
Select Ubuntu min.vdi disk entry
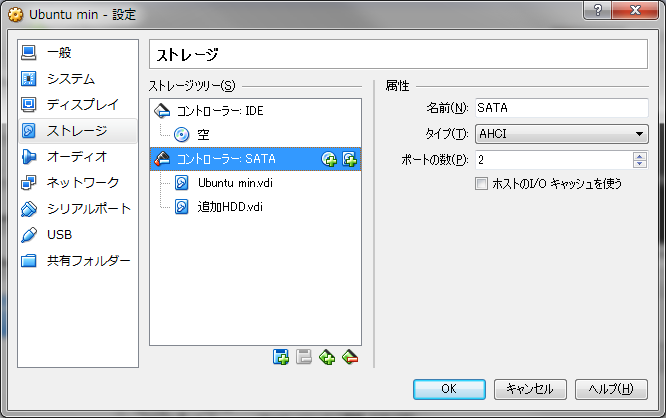click(x=255, y=183)
